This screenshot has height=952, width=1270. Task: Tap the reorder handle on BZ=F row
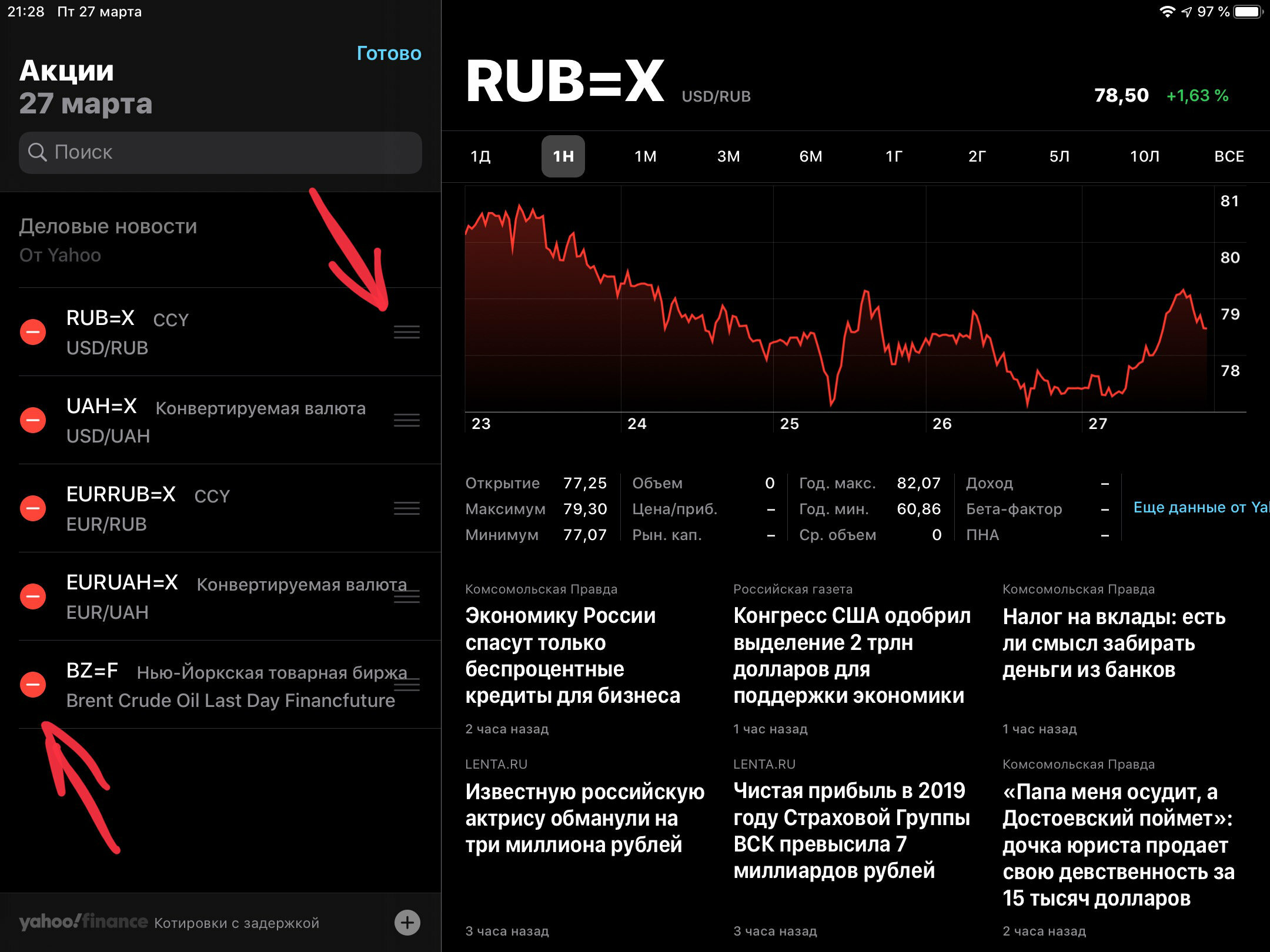(407, 685)
